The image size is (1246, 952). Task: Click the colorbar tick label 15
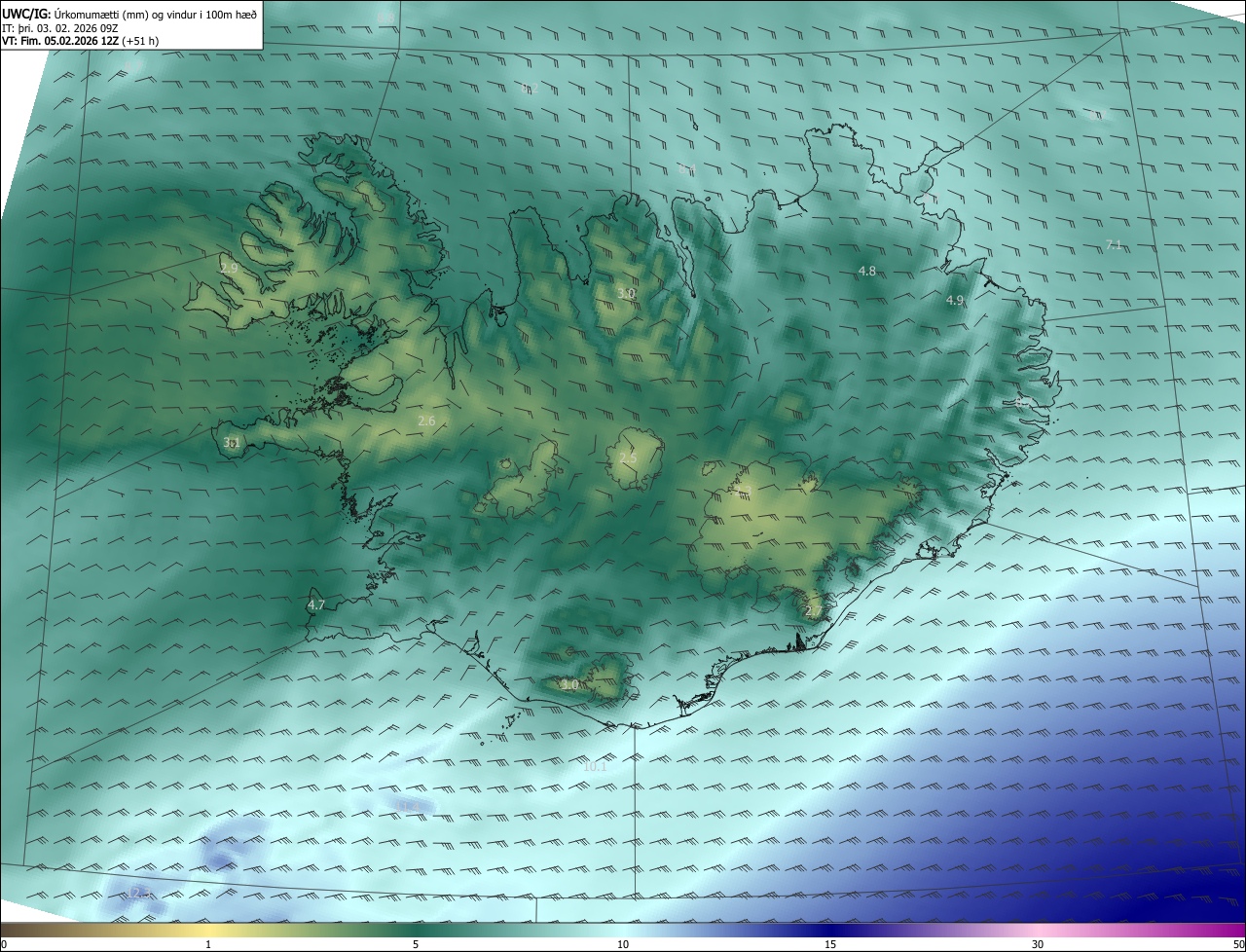tap(830, 945)
